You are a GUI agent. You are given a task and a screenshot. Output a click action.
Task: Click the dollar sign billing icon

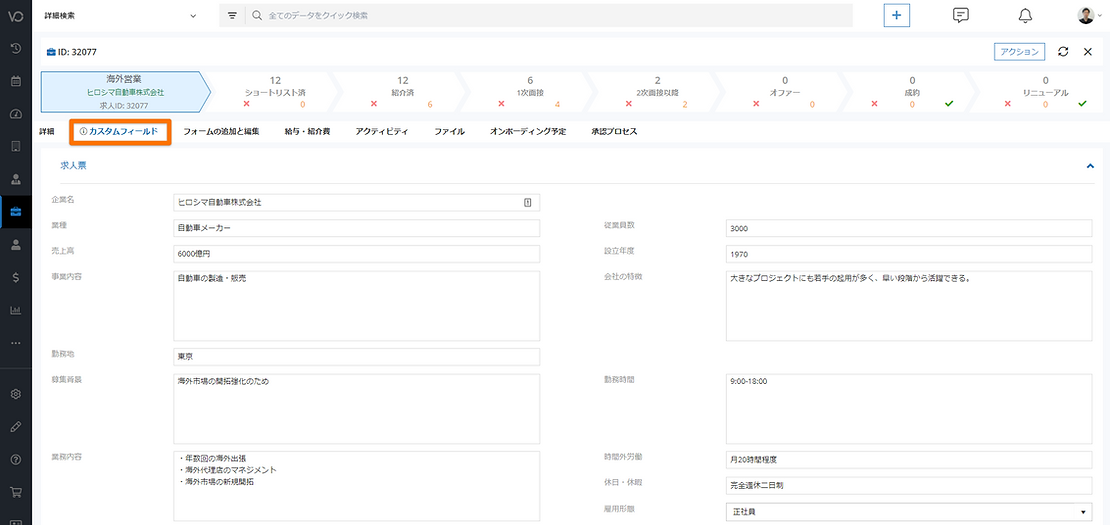pyautogui.click(x=16, y=277)
